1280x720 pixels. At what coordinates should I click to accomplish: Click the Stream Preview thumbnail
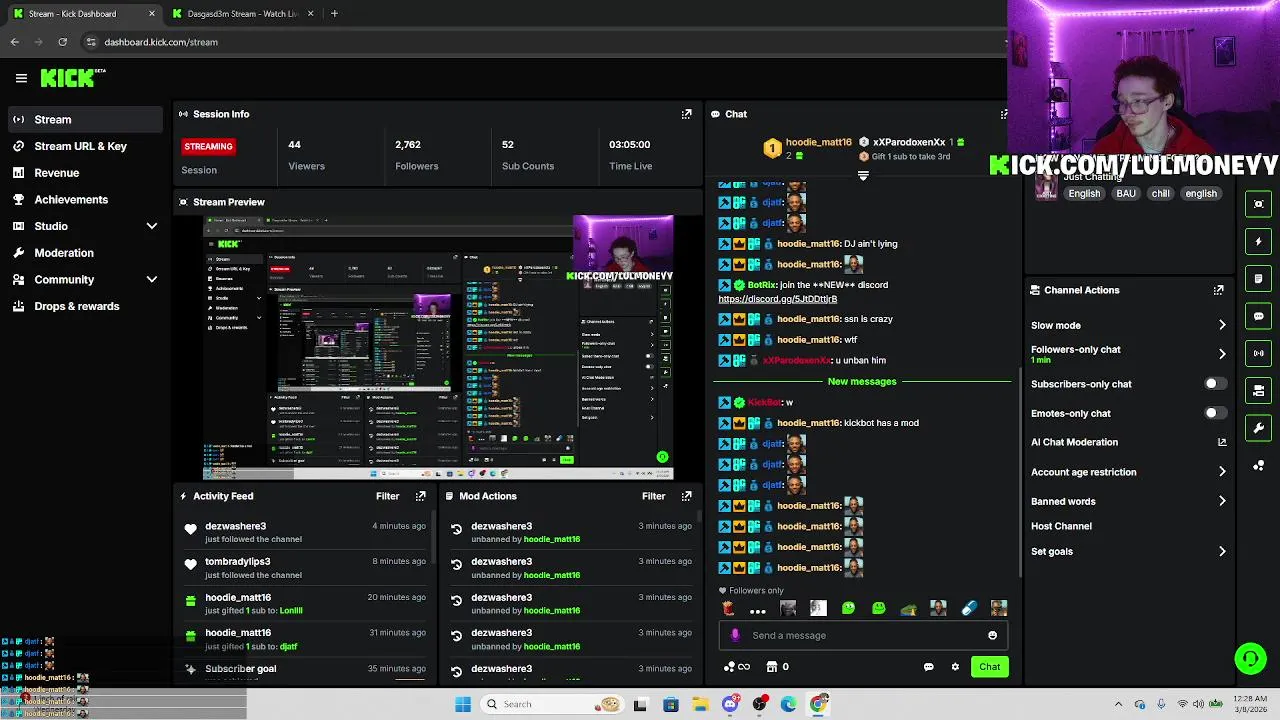(438, 347)
